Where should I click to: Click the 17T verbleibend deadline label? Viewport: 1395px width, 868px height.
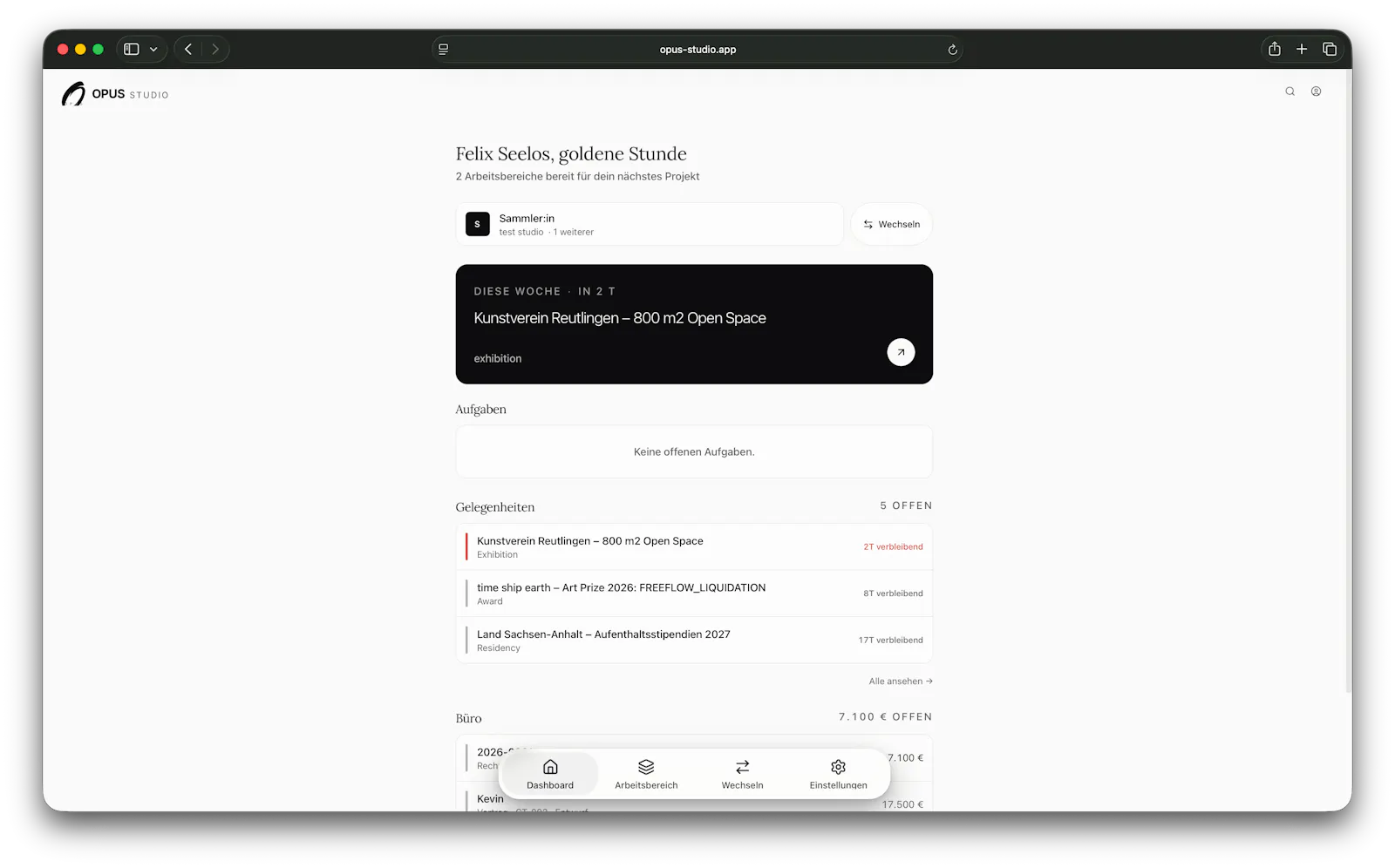[890, 641]
